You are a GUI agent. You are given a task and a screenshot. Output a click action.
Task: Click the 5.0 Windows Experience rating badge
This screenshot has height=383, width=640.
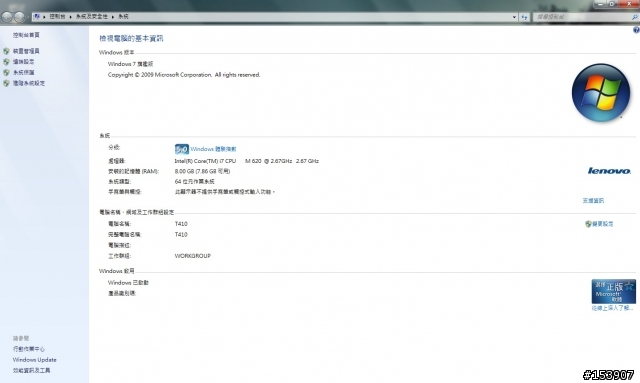point(182,149)
